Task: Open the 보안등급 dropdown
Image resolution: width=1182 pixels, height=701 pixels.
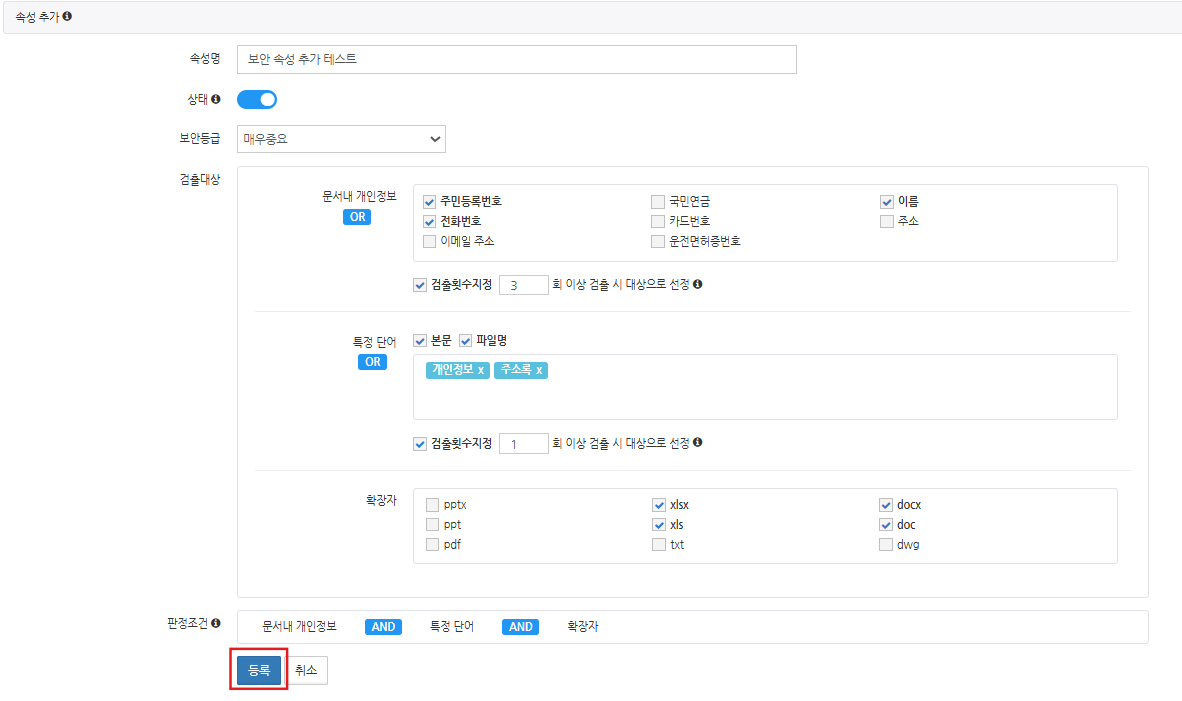Action: (x=341, y=139)
